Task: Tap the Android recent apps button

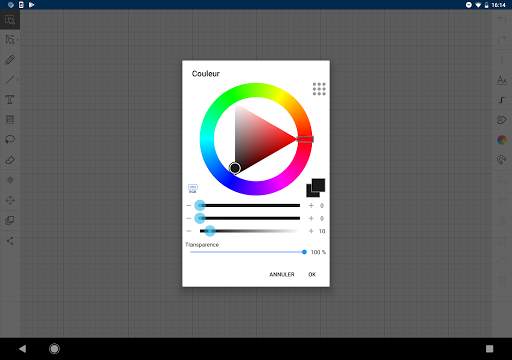Action: coord(489,349)
